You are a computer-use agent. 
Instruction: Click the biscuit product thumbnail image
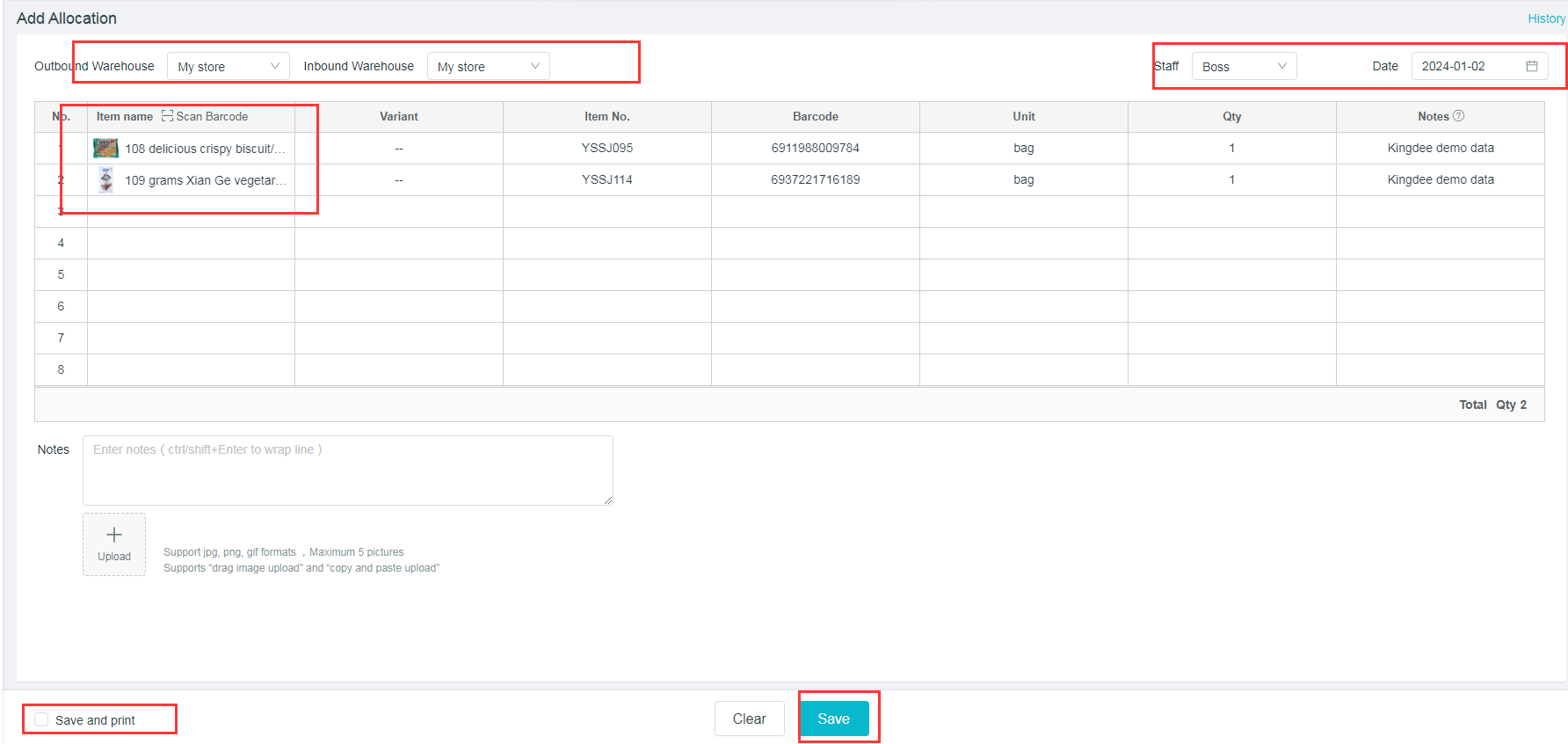click(x=105, y=148)
